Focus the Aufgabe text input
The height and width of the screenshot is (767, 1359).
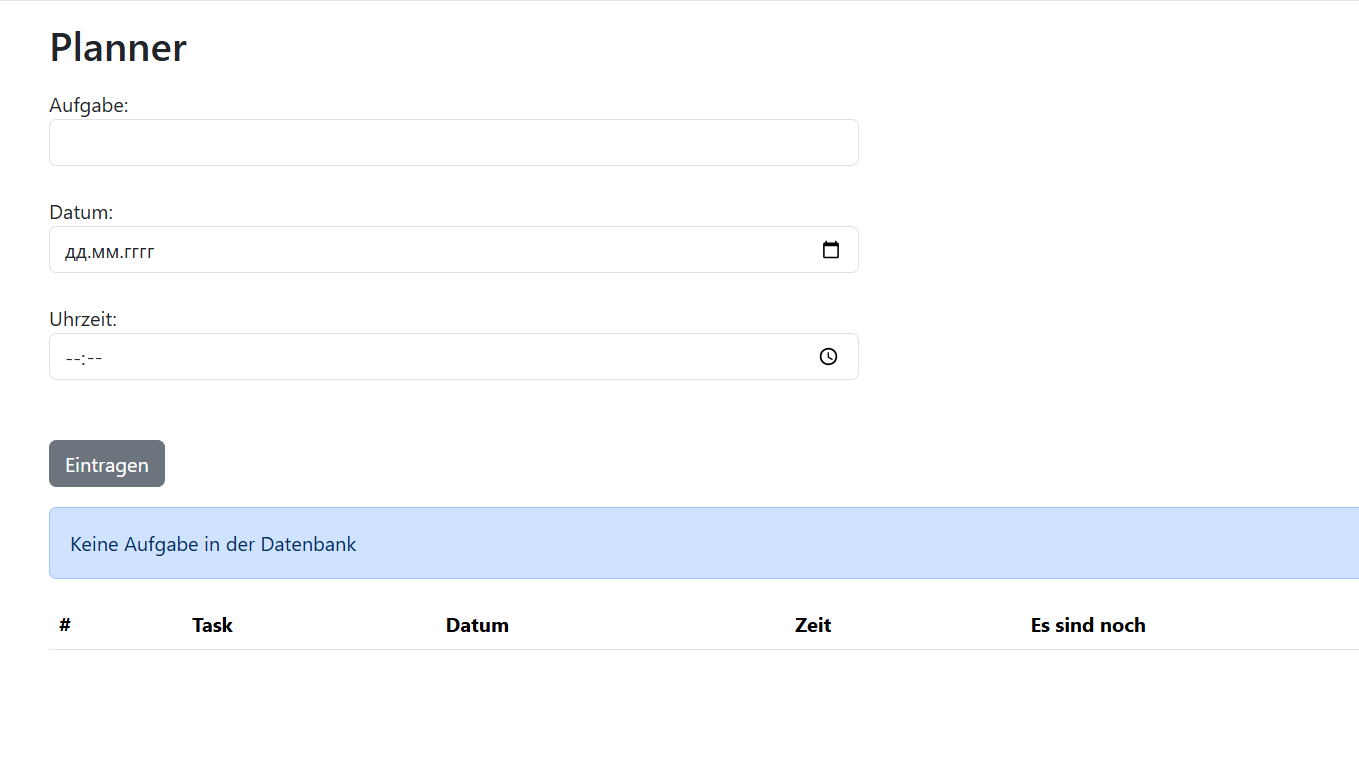[453, 143]
